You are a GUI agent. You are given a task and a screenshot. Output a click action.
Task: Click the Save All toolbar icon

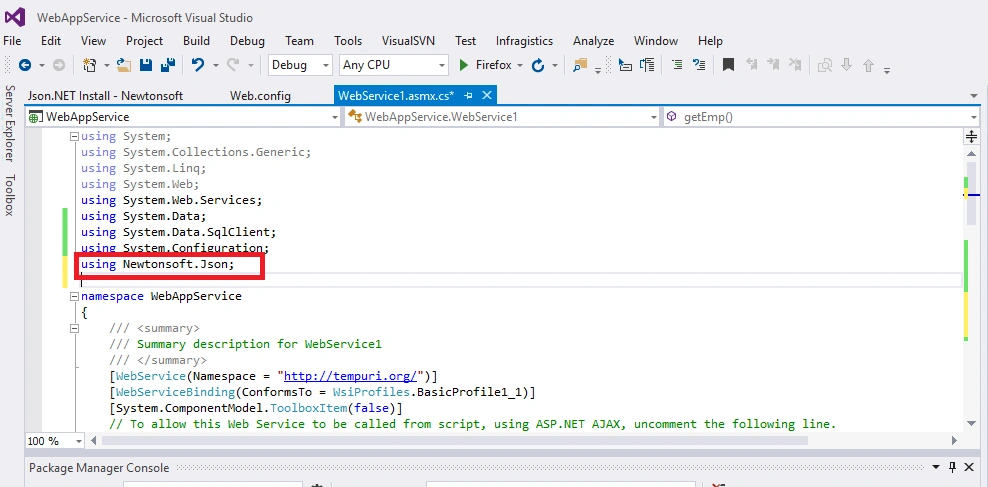click(168, 65)
